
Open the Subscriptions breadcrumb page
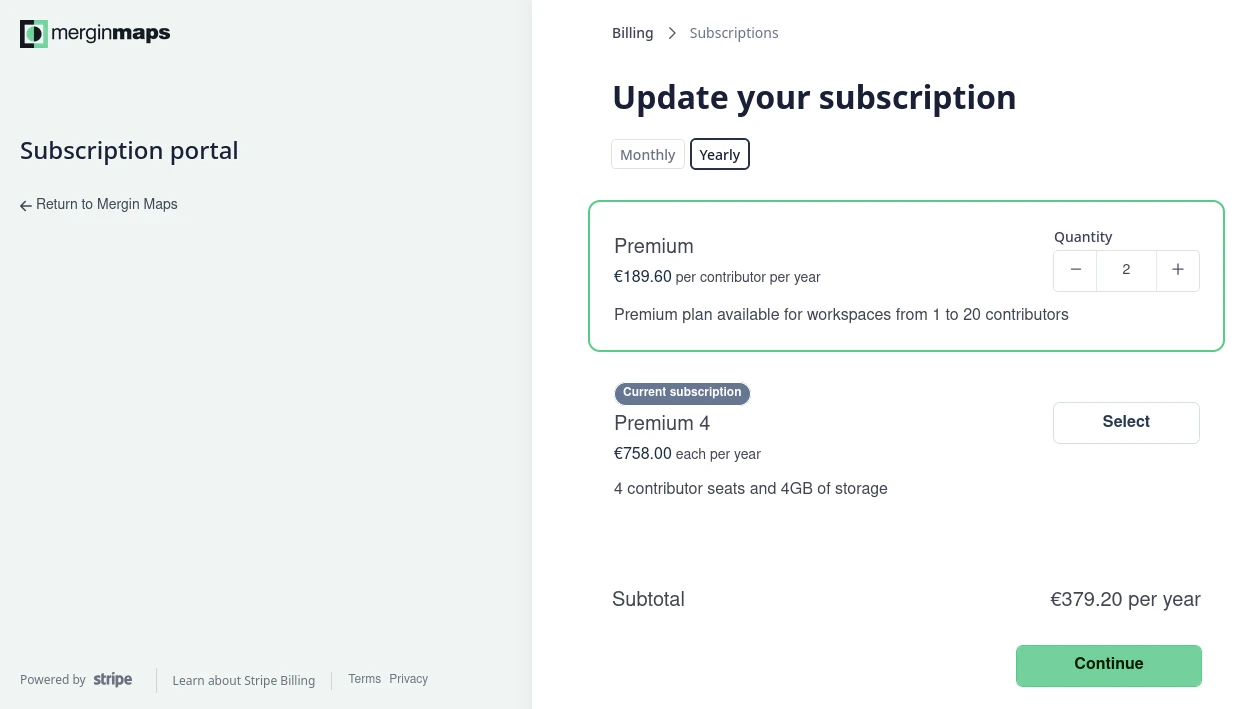point(734,32)
